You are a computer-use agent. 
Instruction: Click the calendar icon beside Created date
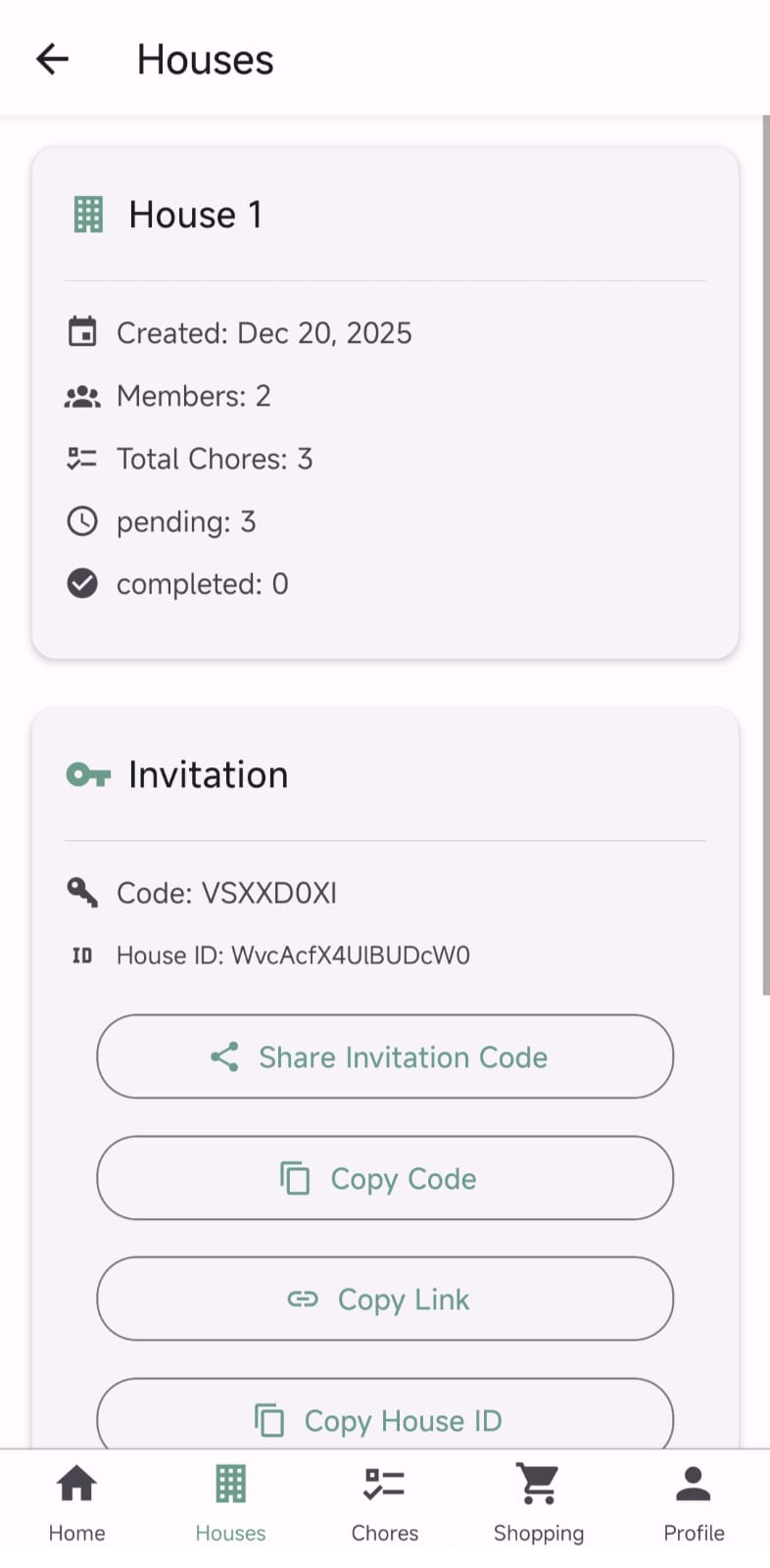click(x=82, y=333)
